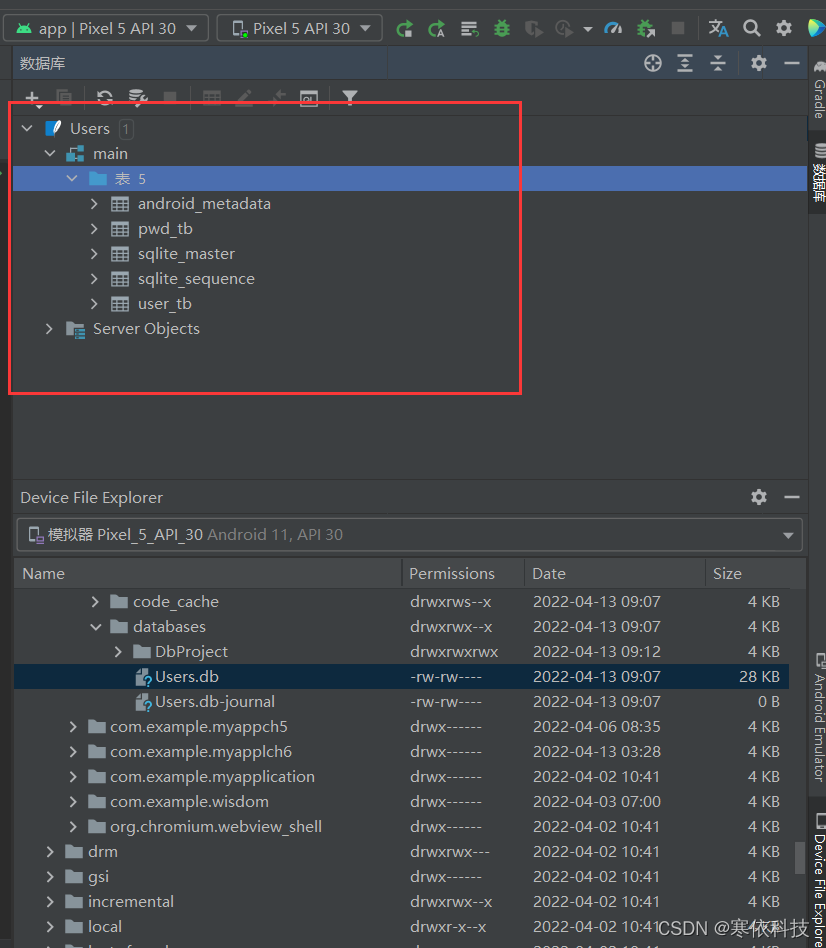Open the emulator Pixel_5_API_30 device combo box

tap(409, 534)
